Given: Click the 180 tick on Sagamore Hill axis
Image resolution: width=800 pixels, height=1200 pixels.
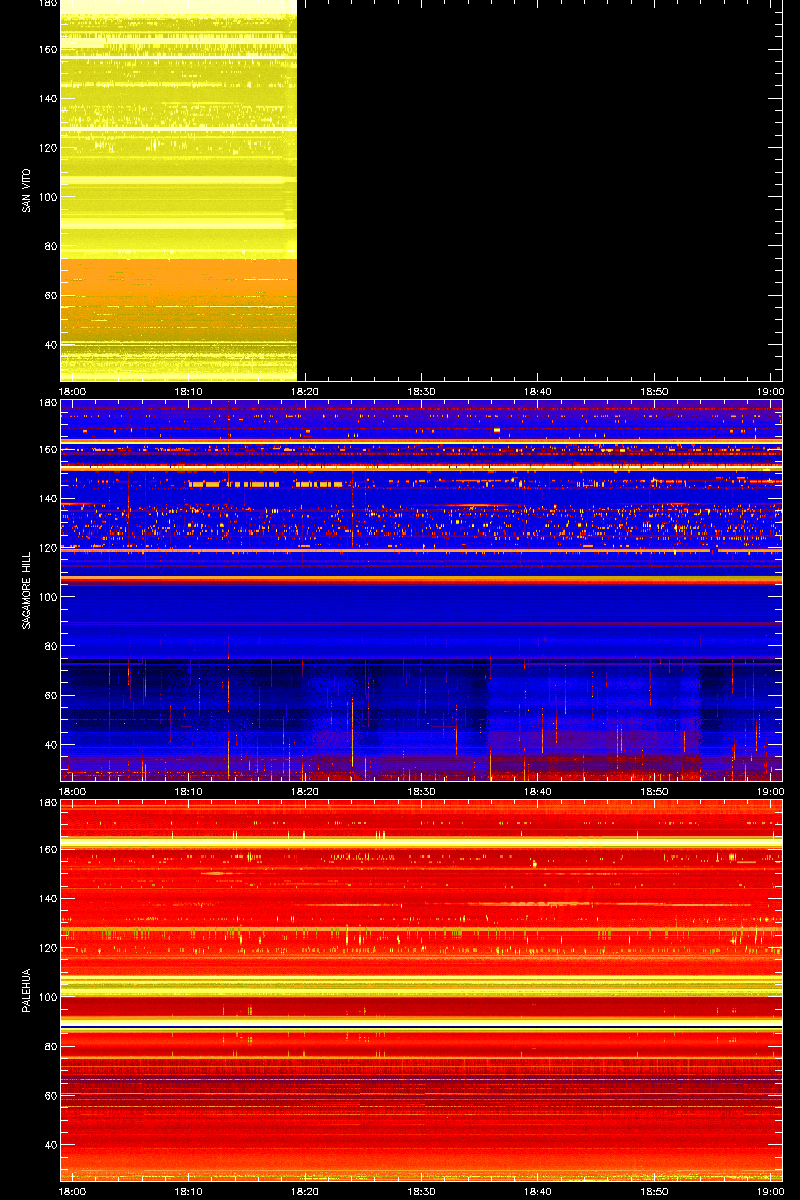Looking at the screenshot, I should [46, 403].
